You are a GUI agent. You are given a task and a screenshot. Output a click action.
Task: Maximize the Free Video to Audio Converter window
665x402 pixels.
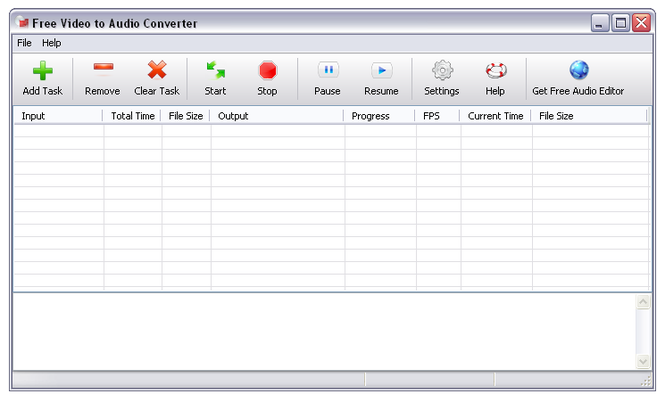pyautogui.click(x=621, y=22)
